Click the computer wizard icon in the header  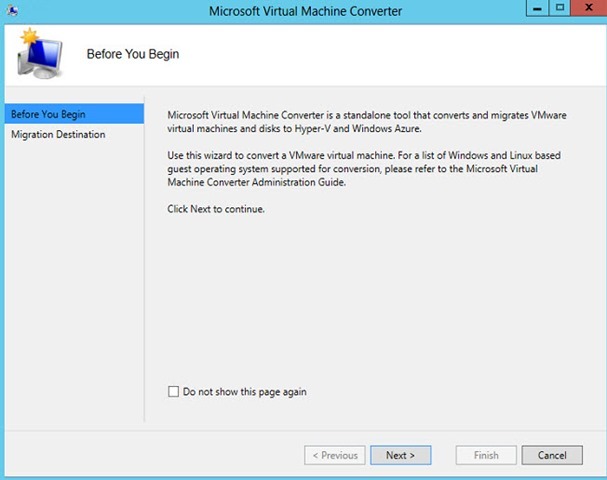(39, 53)
